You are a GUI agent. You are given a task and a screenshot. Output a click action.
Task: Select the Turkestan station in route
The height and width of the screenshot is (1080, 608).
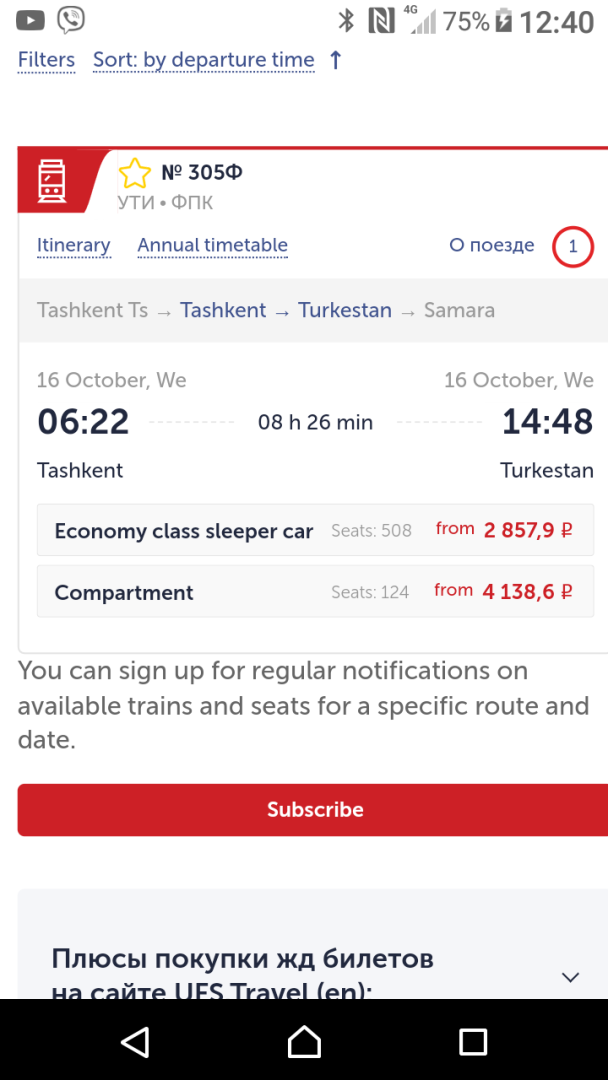pos(345,310)
